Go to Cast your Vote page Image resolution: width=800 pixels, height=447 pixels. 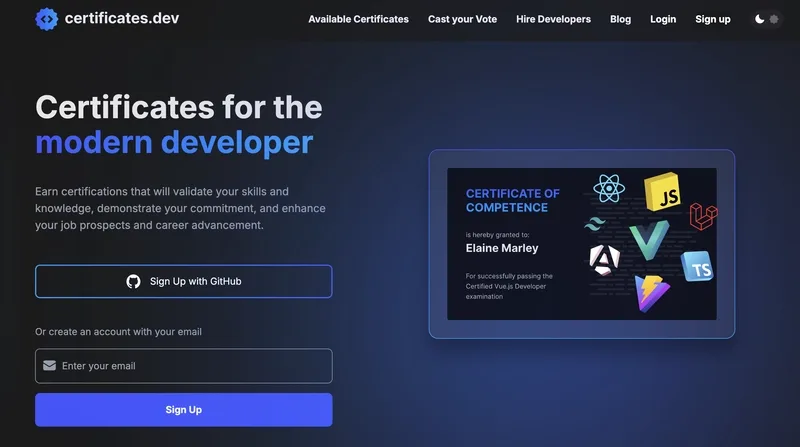[x=462, y=19]
